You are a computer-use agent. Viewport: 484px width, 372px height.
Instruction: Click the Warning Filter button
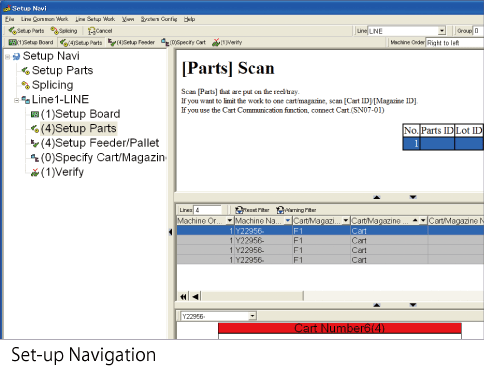[x=296, y=210]
